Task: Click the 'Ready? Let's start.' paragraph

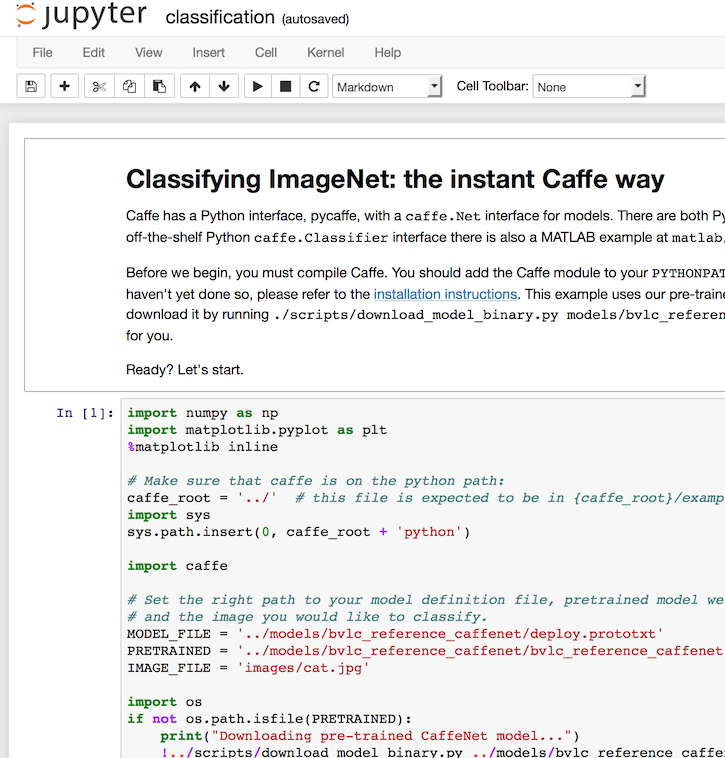Action: pos(185,369)
